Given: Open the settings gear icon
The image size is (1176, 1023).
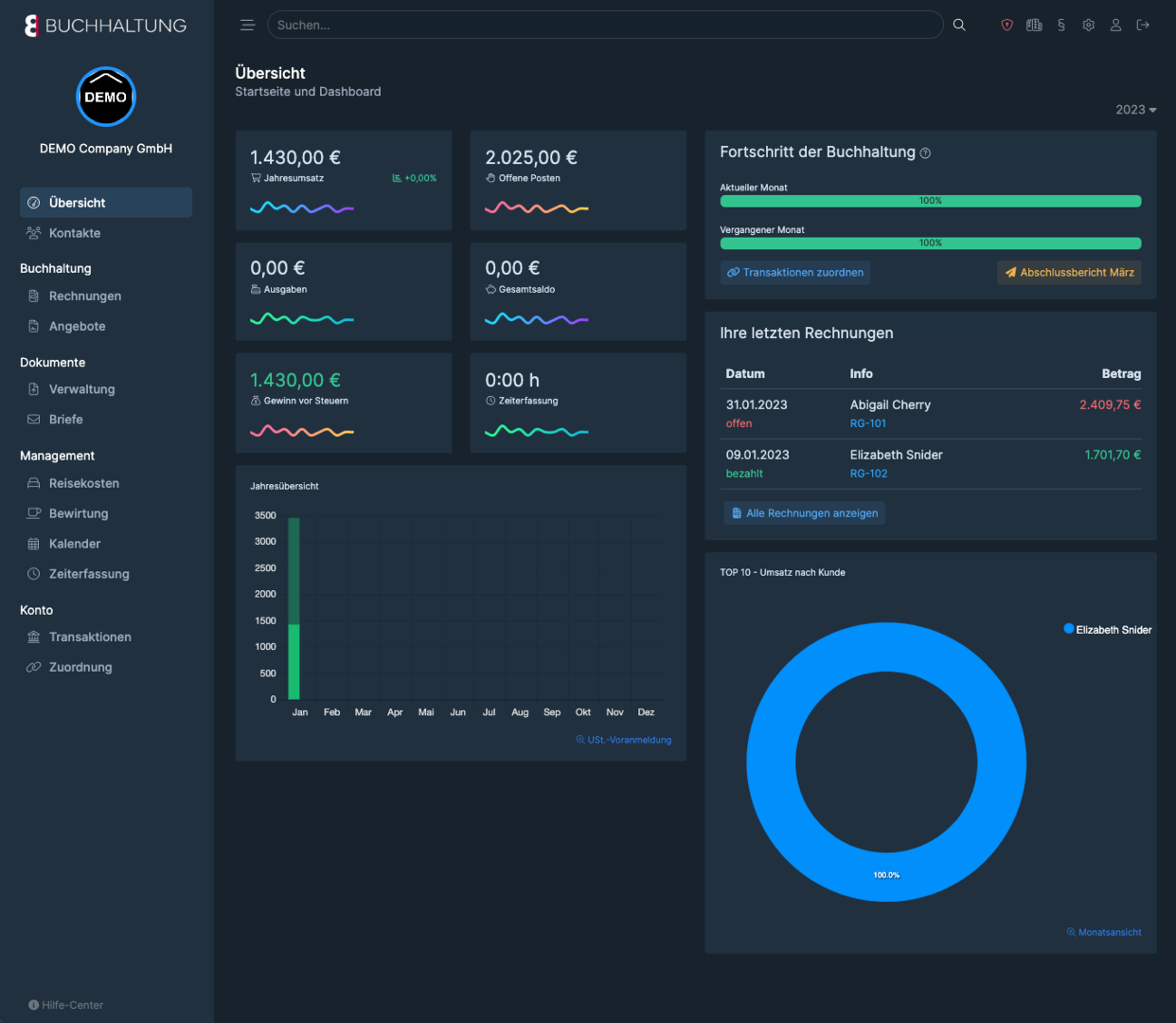Looking at the screenshot, I should pyautogui.click(x=1089, y=25).
